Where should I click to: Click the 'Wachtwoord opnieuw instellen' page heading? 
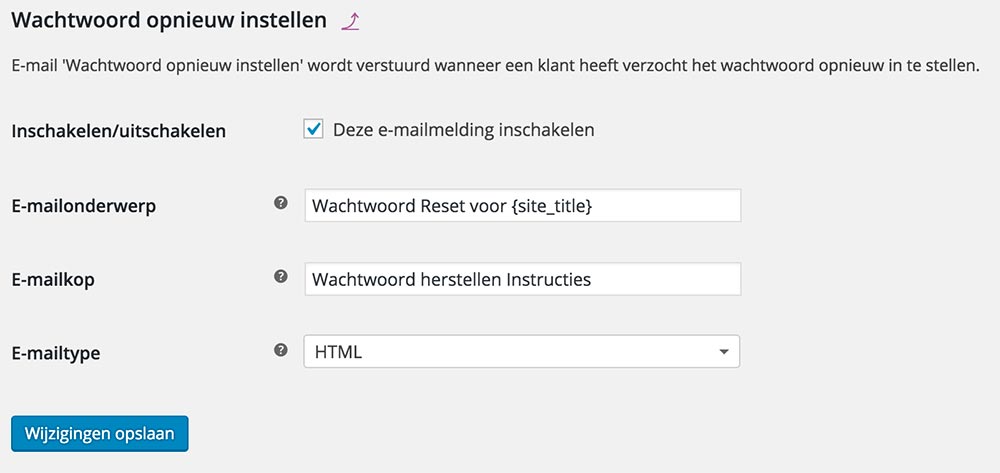coord(168,20)
